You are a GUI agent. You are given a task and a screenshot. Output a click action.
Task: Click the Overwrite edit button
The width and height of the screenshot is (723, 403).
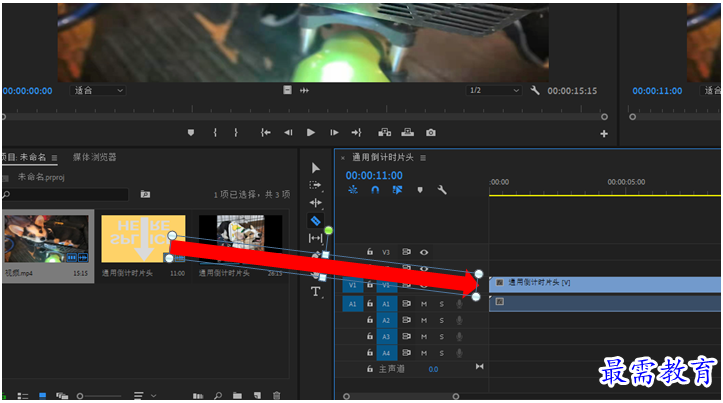point(408,133)
